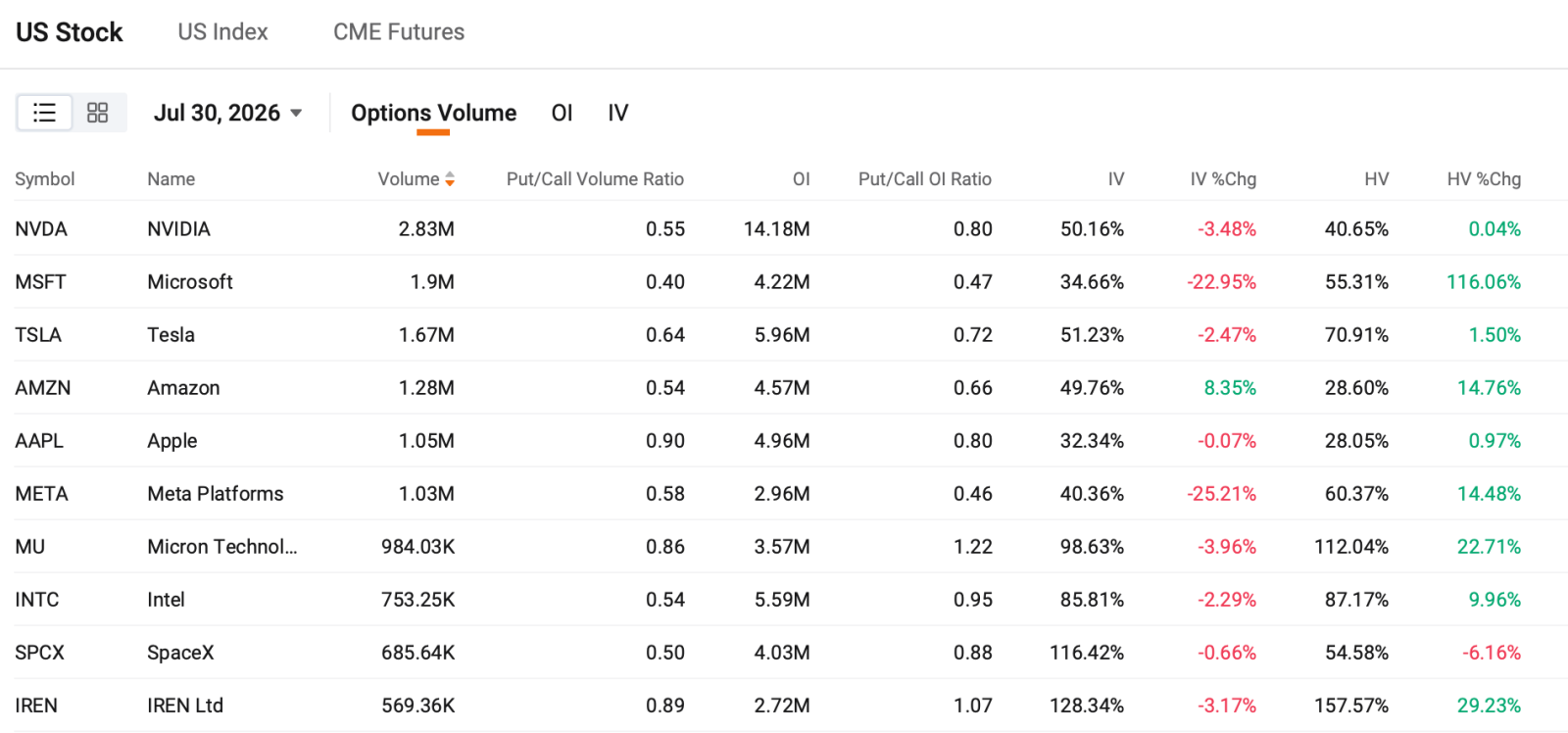
Task: Click SpaceX's 116.42% IV value
Action: tap(1087, 653)
